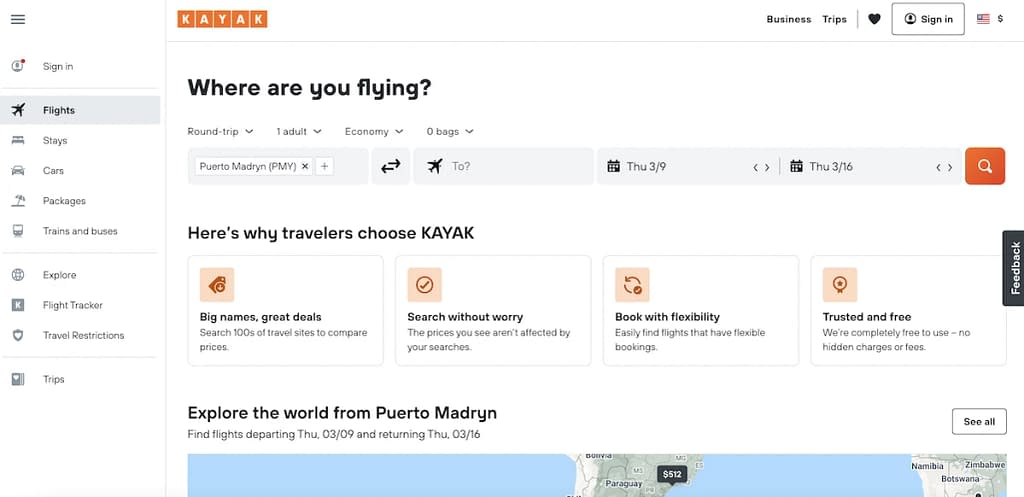Open Trips in the sidebar
The image size is (1024, 497).
(80, 379)
